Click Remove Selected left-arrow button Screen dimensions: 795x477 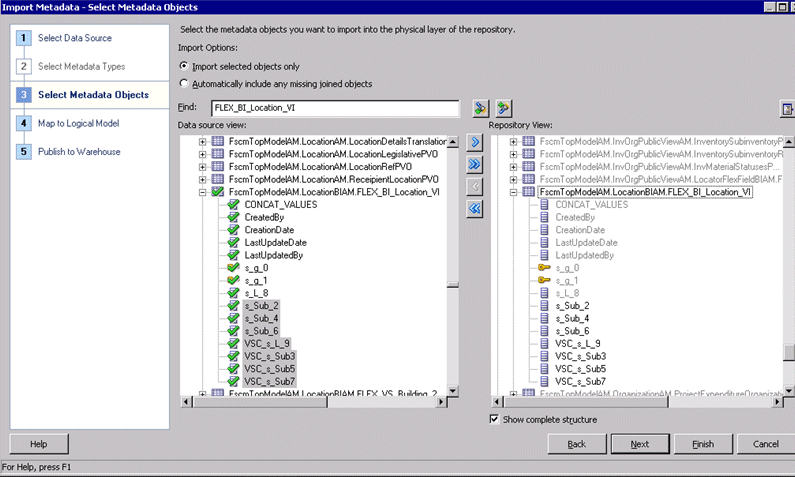tap(475, 187)
